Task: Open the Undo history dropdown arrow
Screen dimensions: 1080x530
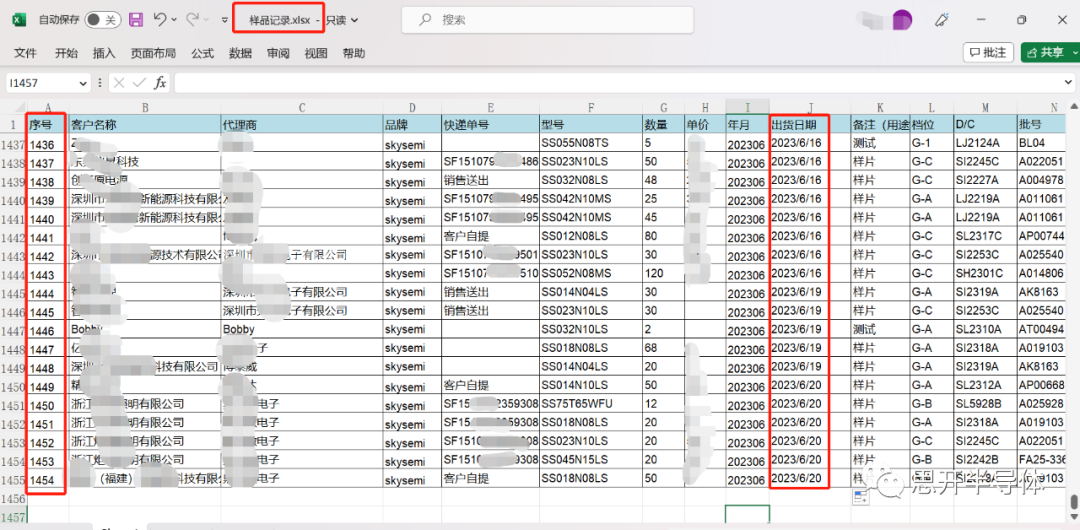Action: point(174,20)
